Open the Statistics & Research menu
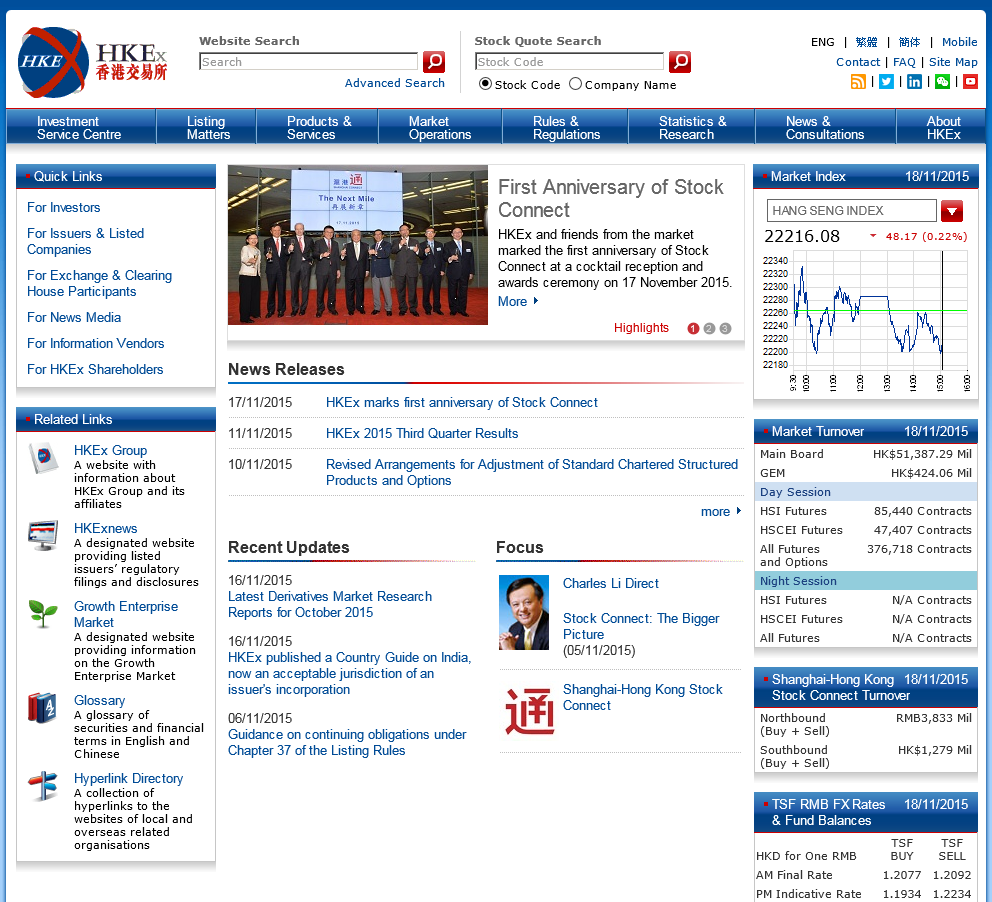The width and height of the screenshot is (992, 902). [691, 127]
